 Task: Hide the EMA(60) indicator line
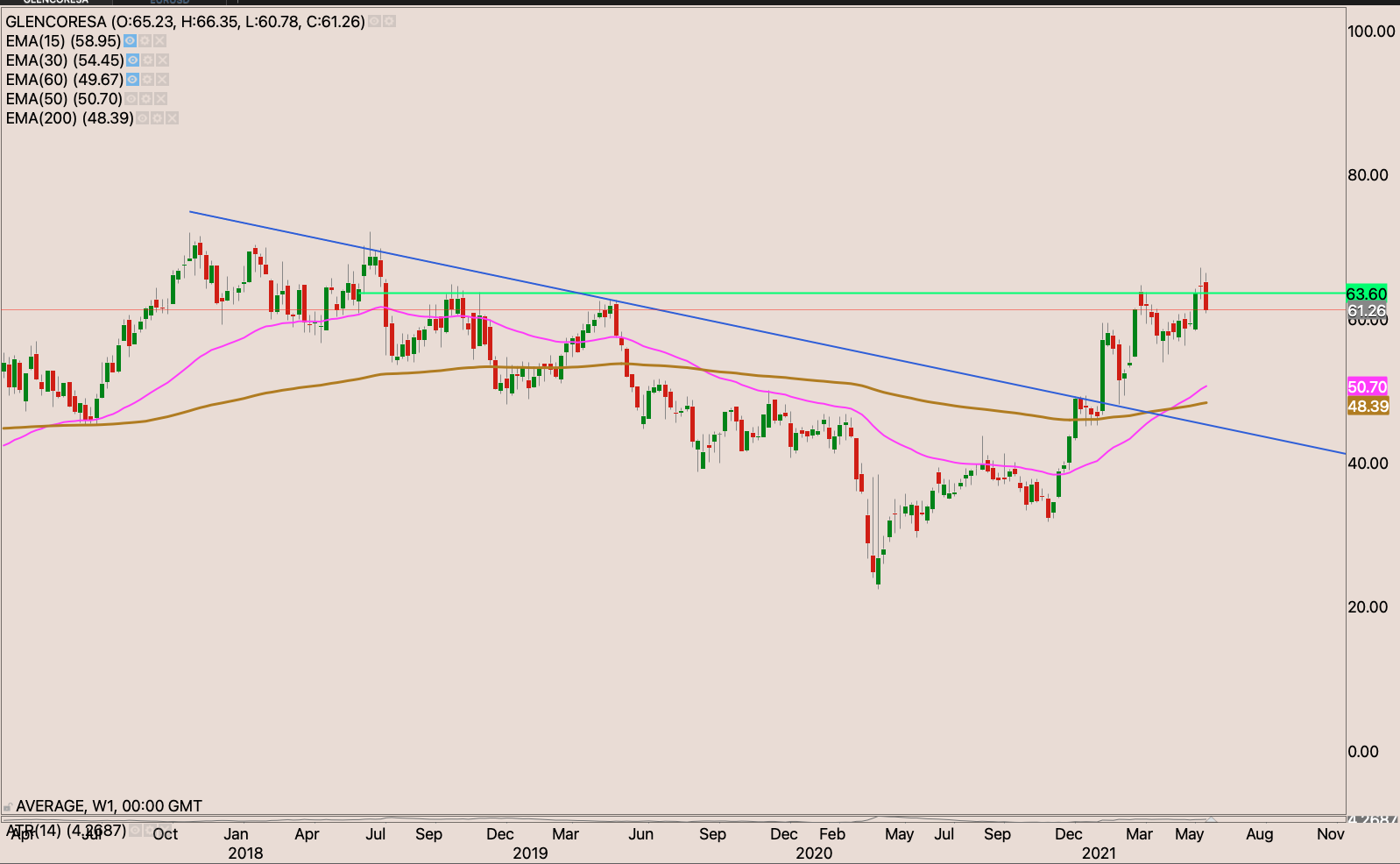[x=132, y=80]
